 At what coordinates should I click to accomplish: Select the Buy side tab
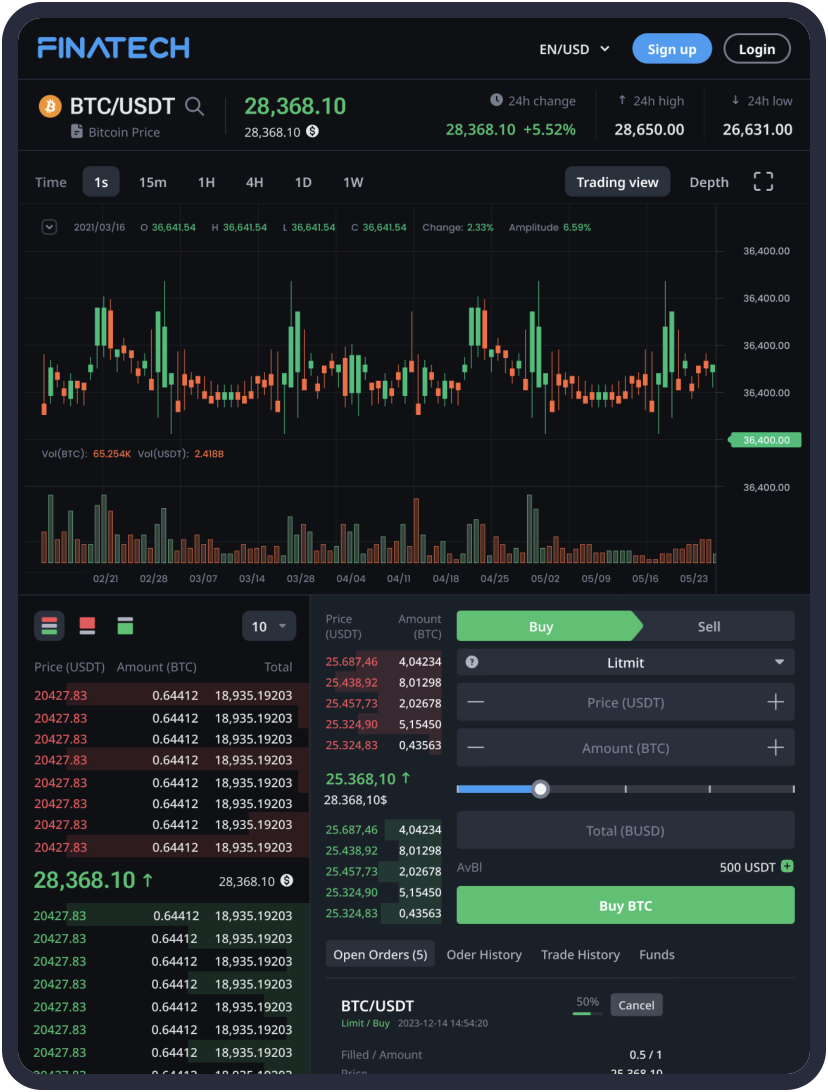click(549, 626)
